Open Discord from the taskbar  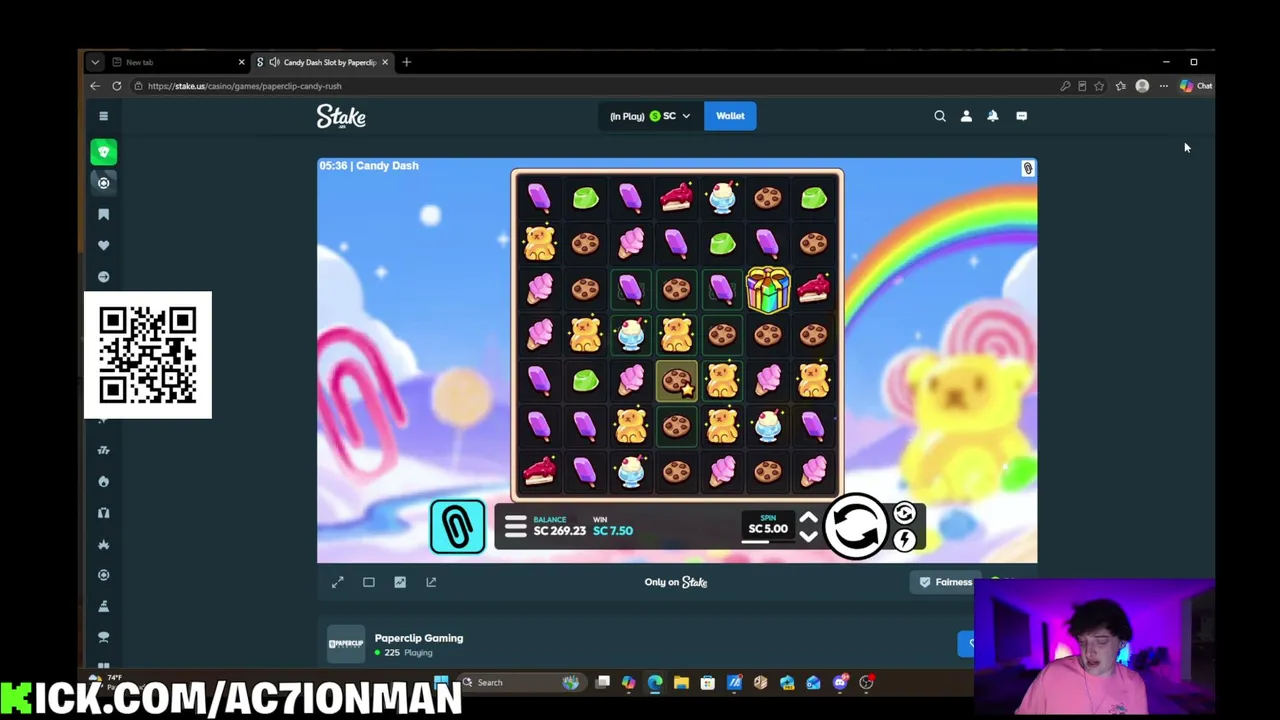coord(840,683)
